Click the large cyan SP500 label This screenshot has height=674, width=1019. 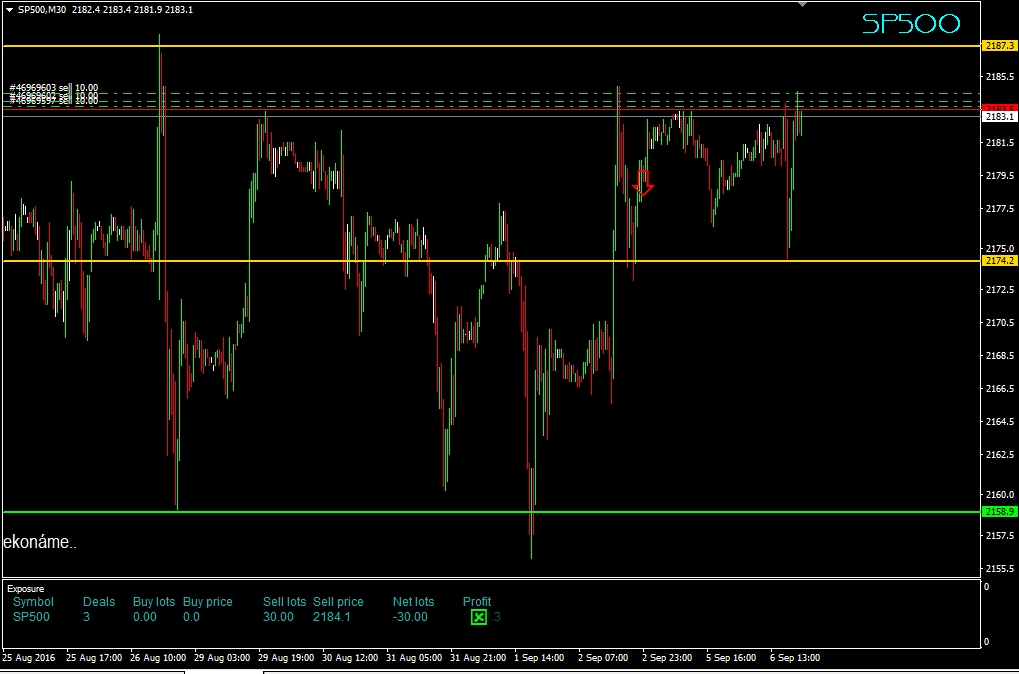(910, 24)
